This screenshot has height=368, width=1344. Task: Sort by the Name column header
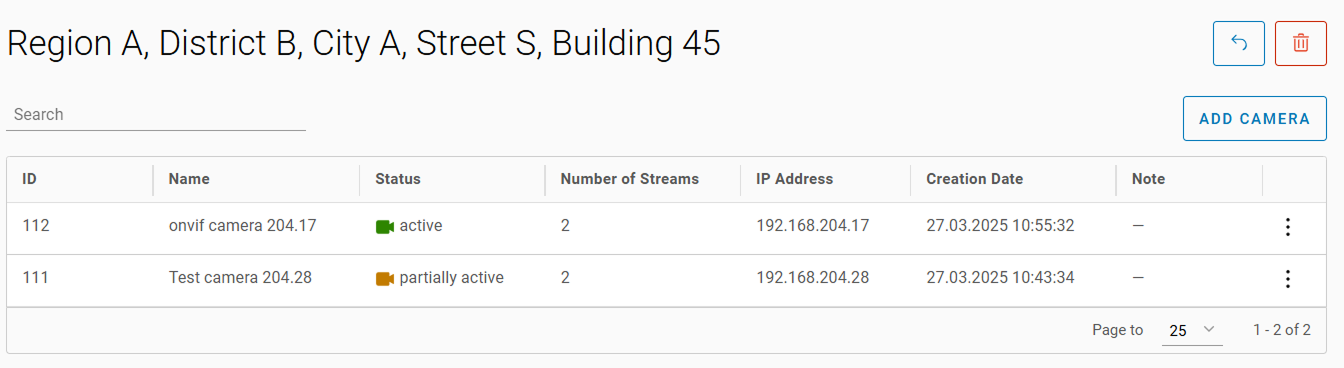click(x=189, y=179)
